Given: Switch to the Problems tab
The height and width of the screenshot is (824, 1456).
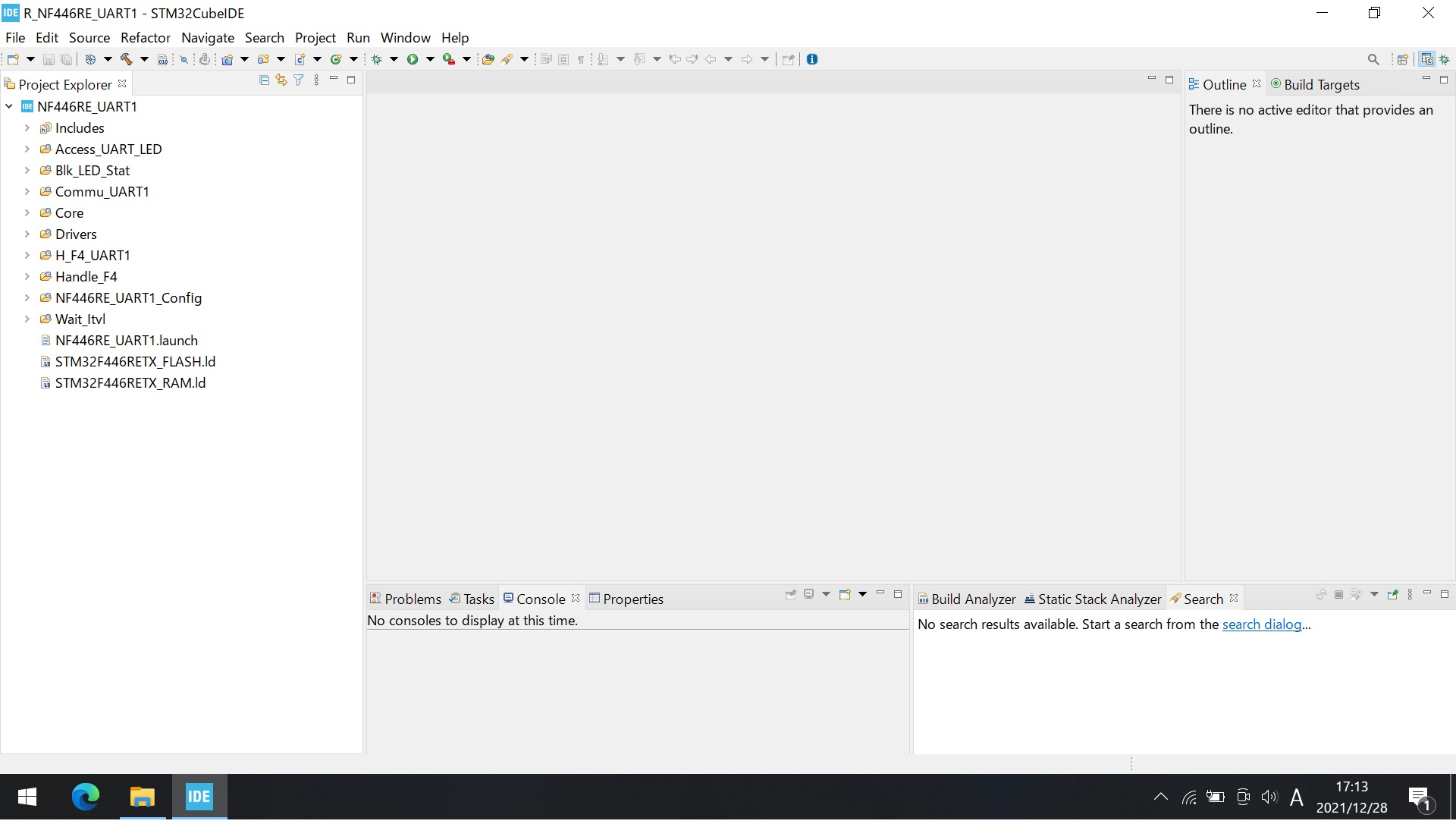Looking at the screenshot, I should pyautogui.click(x=405, y=599).
